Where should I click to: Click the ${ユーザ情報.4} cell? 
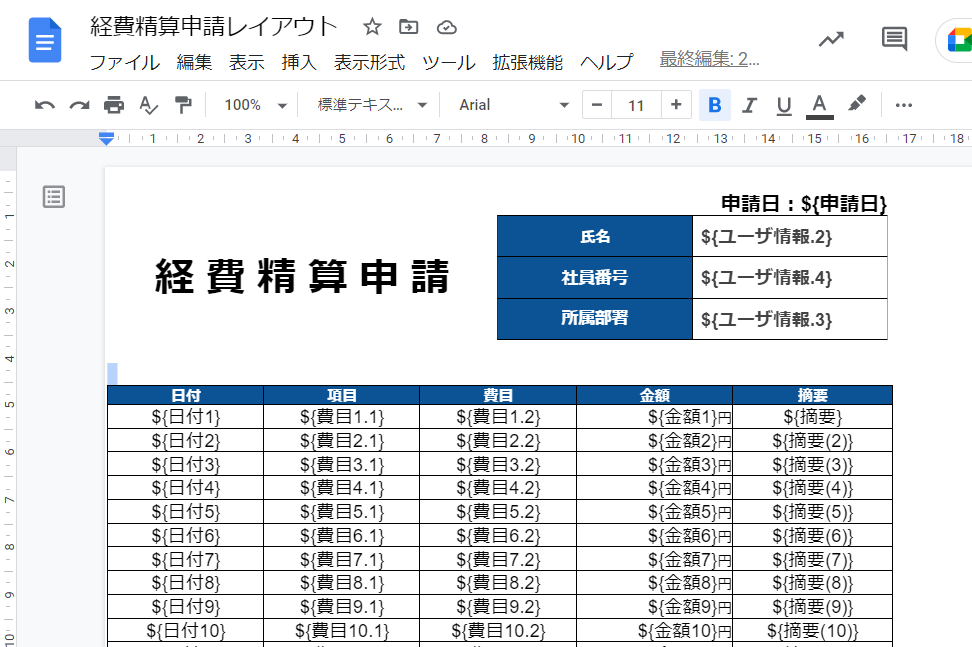(790, 277)
